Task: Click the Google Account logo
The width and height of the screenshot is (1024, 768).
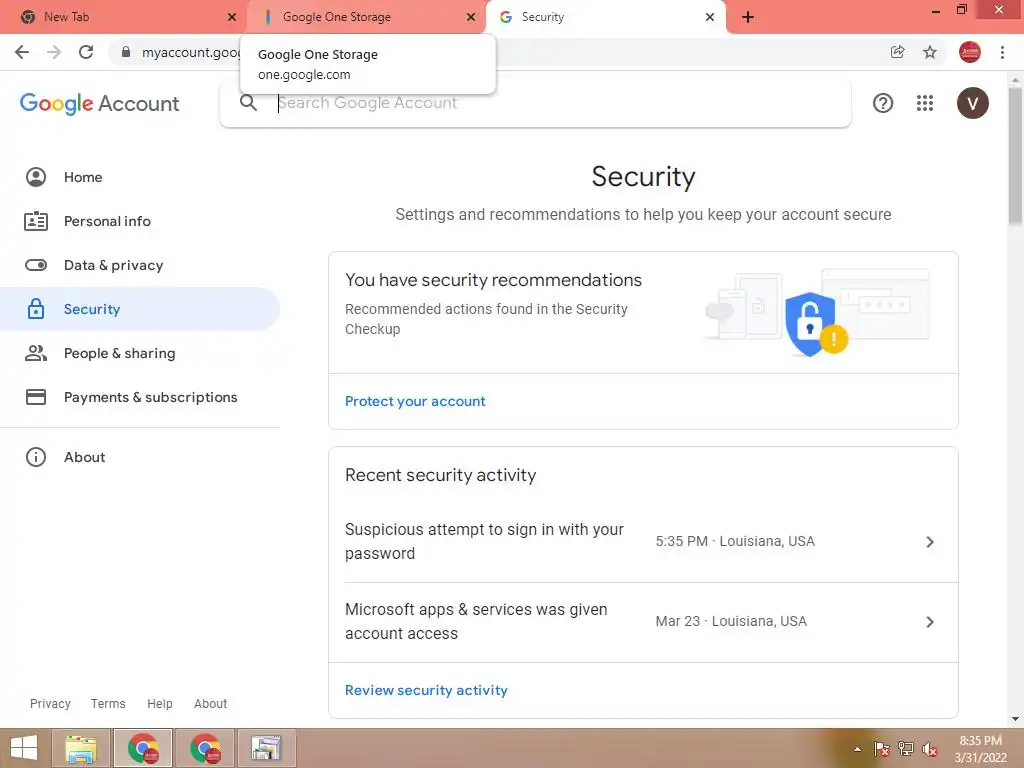Action: [99, 103]
